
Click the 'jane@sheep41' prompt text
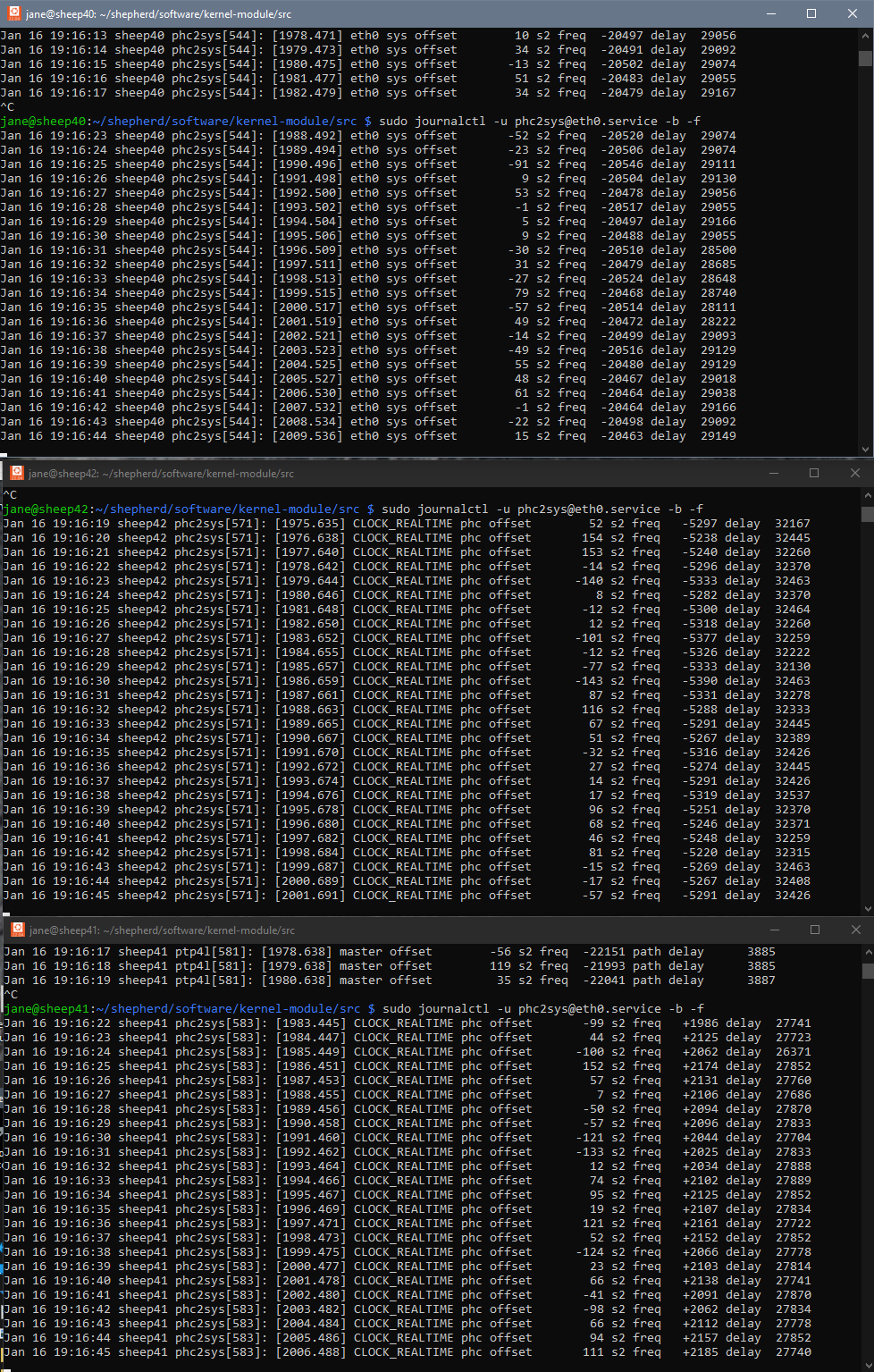coord(46,1009)
